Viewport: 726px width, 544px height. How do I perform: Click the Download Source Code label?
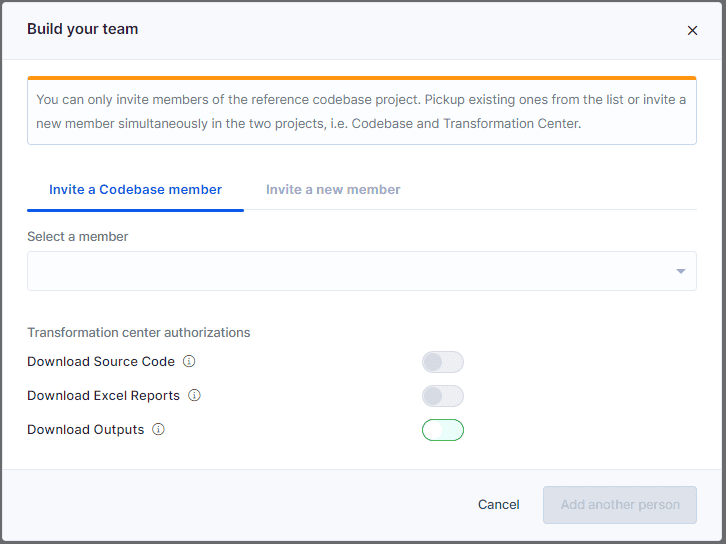tap(101, 362)
